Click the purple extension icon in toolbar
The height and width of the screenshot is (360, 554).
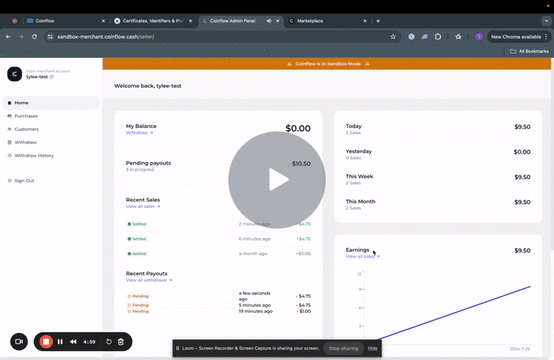(425, 37)
